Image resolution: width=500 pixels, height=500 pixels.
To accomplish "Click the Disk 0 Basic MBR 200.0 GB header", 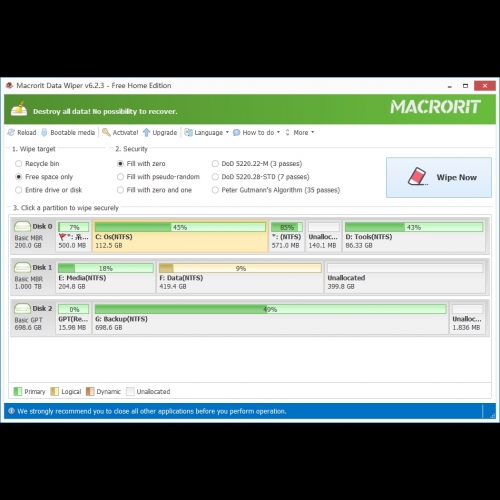I will (x=33, y=236).
